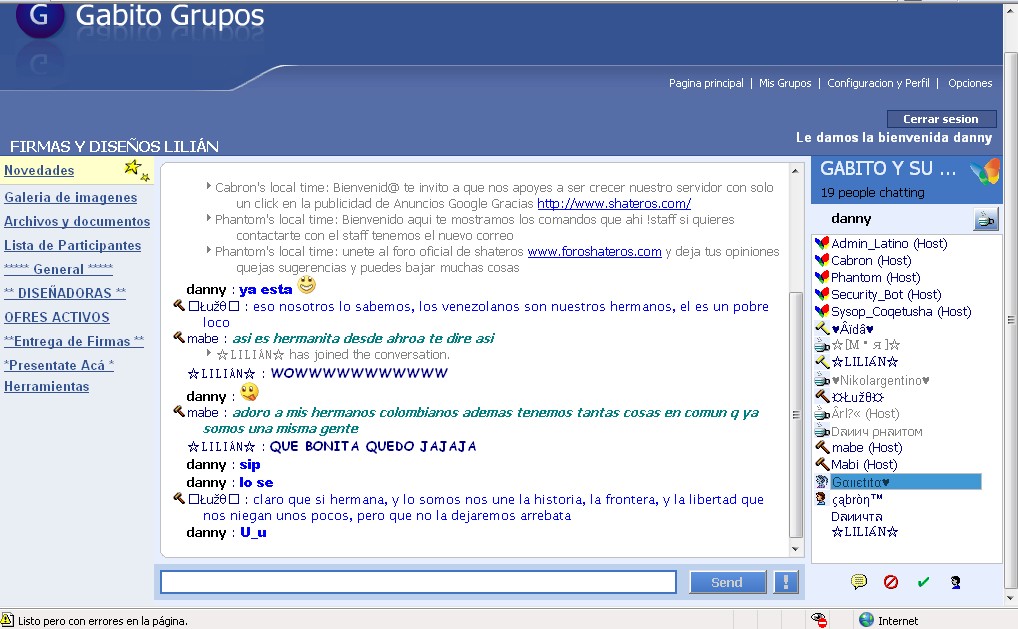Click the star icon beside Novedades
Screen dimensions: 1018x629
coord(136,170)
